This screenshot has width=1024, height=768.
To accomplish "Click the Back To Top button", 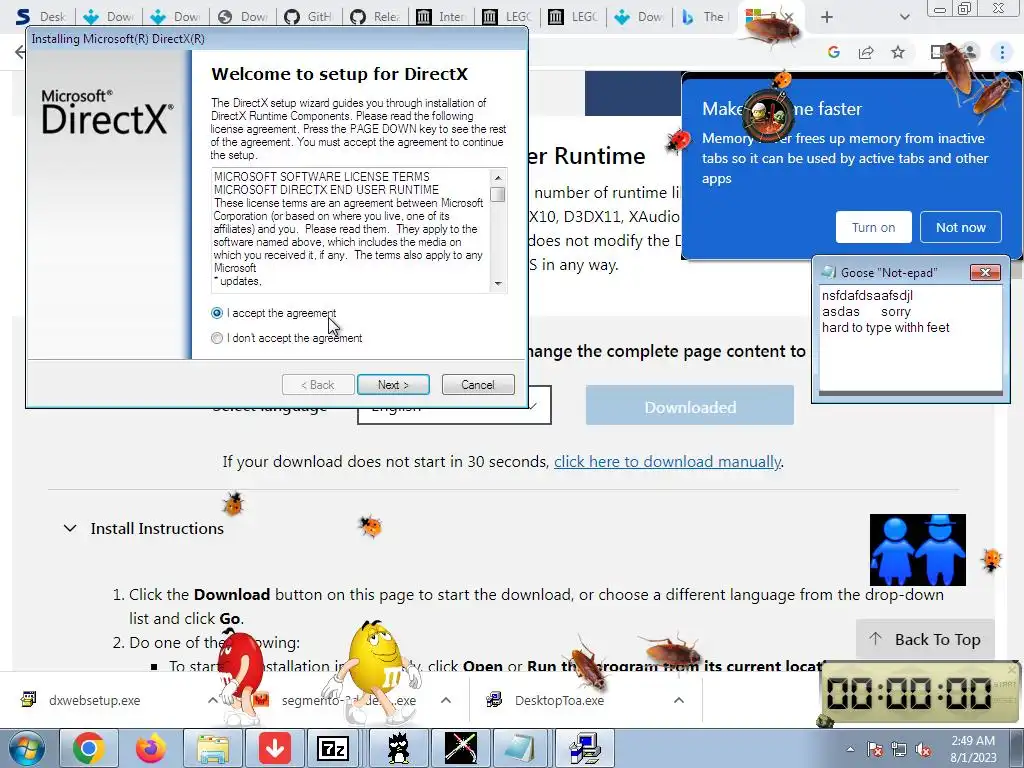I will click(x=925, y=639).
